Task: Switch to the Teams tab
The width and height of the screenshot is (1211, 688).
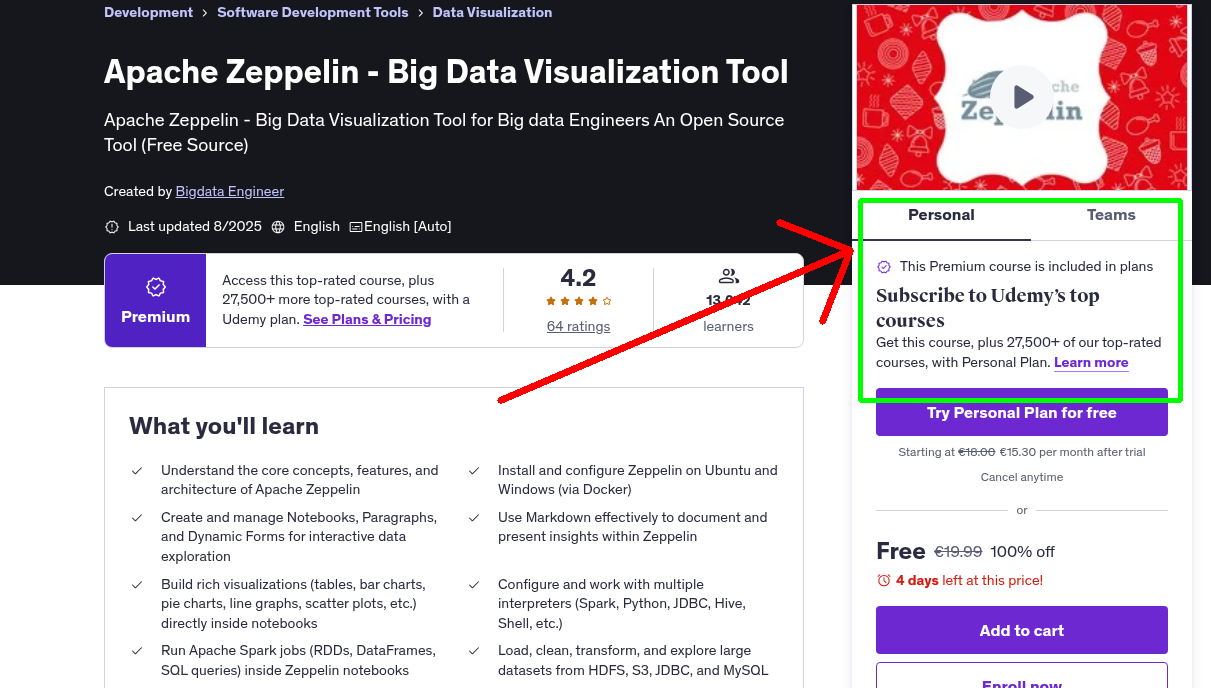Action: point(1111,215)
